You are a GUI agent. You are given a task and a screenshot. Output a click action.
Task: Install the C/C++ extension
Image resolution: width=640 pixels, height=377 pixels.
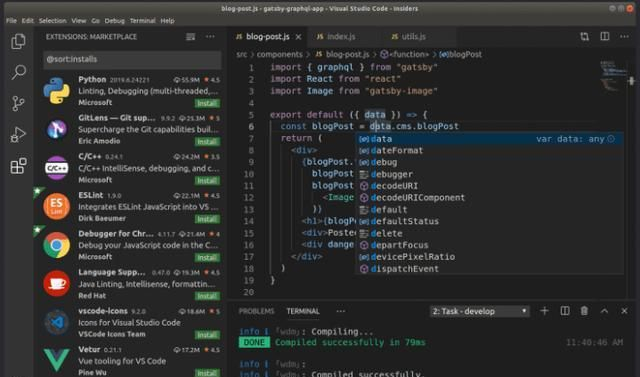coord(207,180)
